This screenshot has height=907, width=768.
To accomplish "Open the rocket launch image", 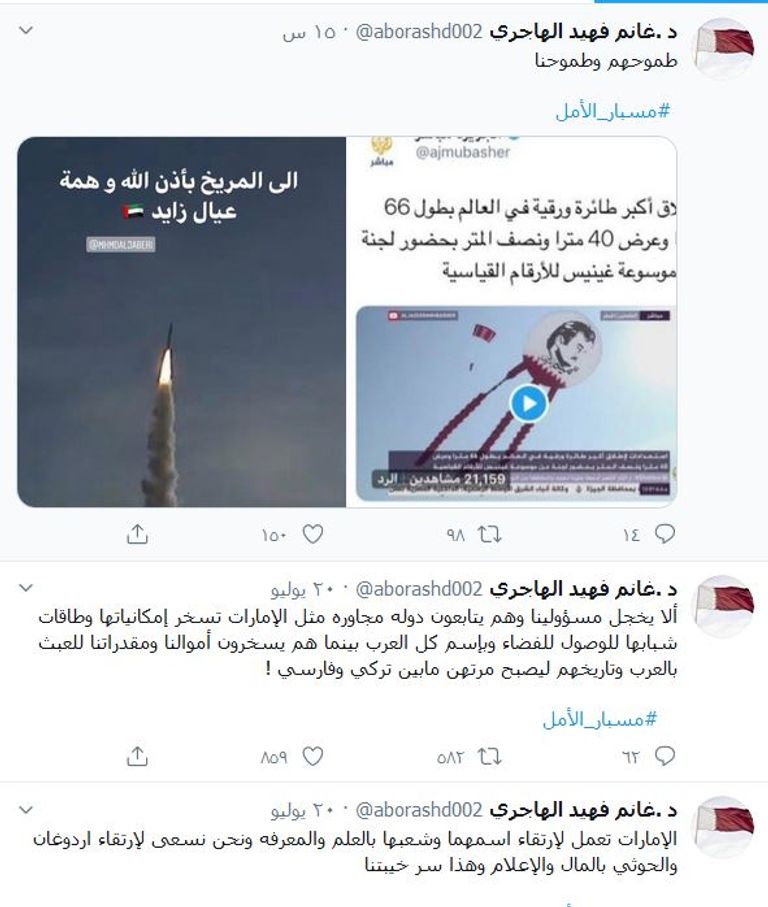I will [x=182, y=322].
